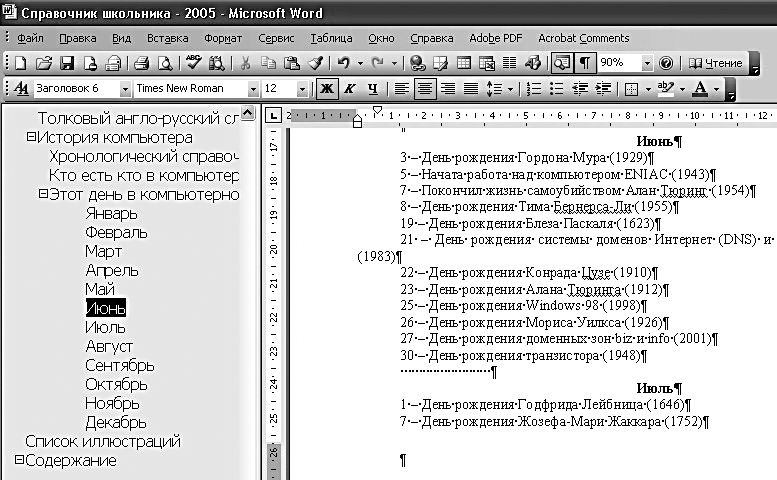Viewport: 777px width, 480px height.
Task: Toggle bold formatting (Ж)
Action: click(326, 89)
